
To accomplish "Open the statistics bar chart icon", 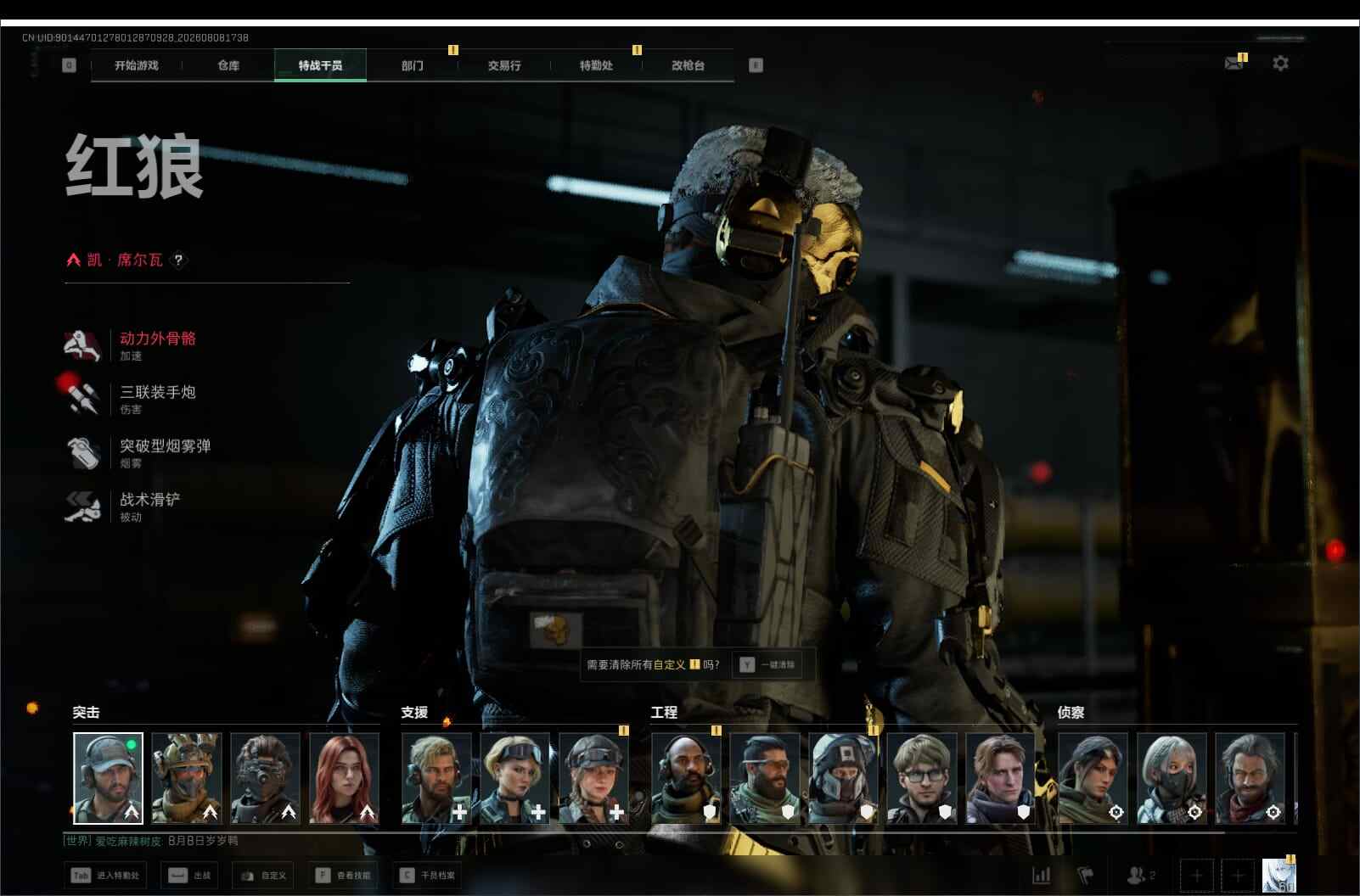I will pyautogui.click(x=1041, y=875).
